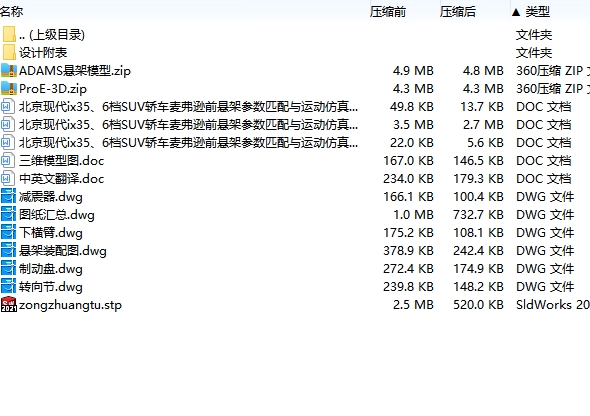The width and height of the screenshot is (590, 416).
Task: Click the 悬架装配图.dwg file icon
Action: click(x=9, y=251)
